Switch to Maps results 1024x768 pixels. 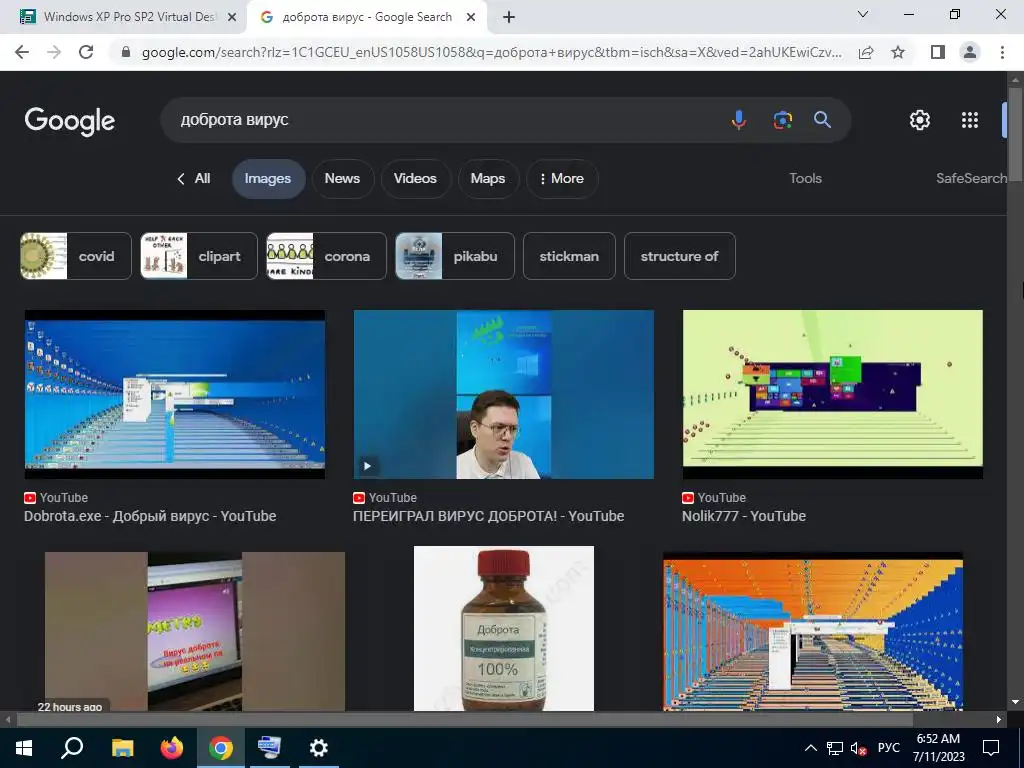coord(488,178)
